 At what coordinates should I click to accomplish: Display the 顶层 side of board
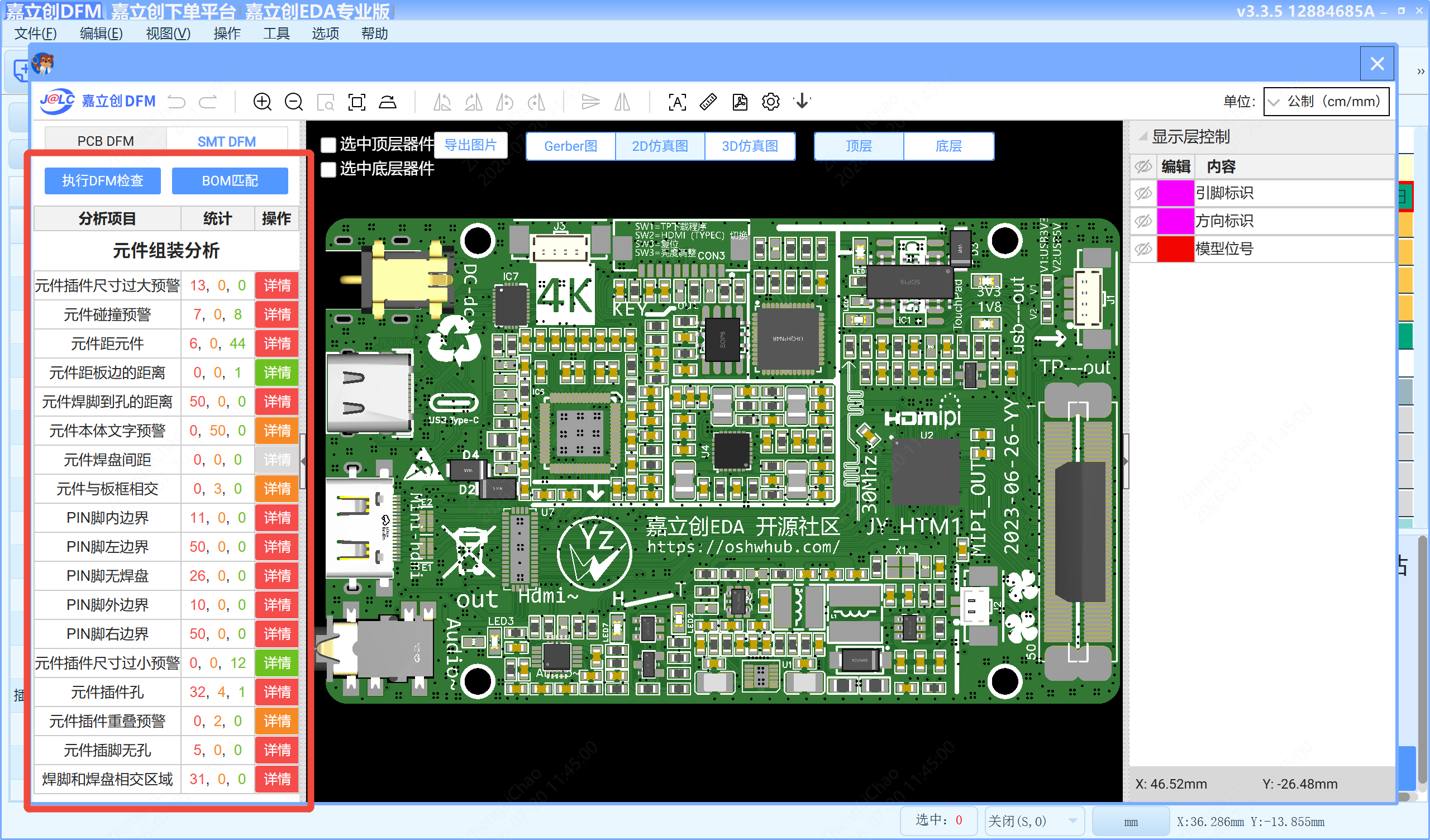[859, 146]
